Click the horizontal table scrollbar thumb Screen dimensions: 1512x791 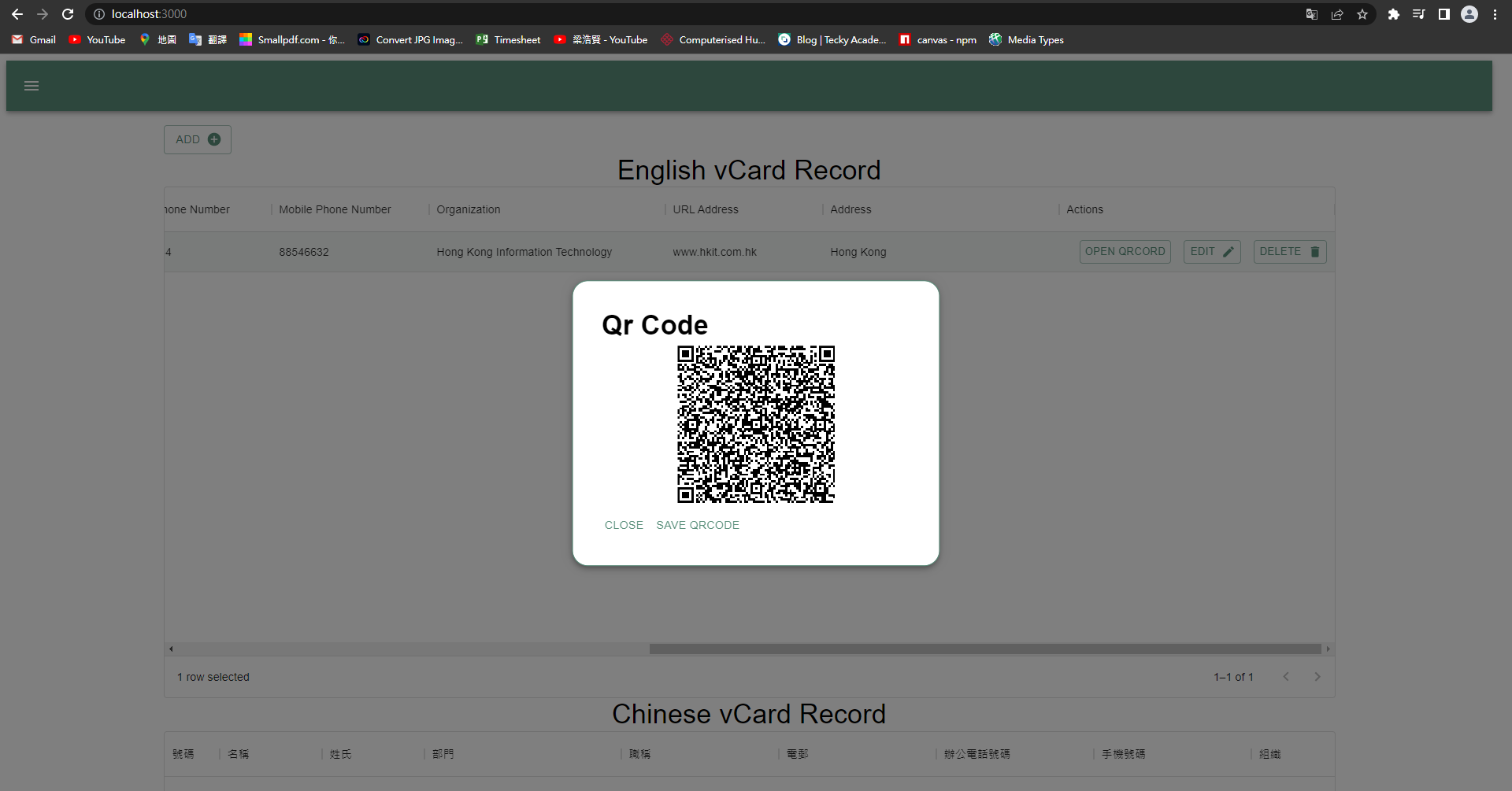point(985,649)
